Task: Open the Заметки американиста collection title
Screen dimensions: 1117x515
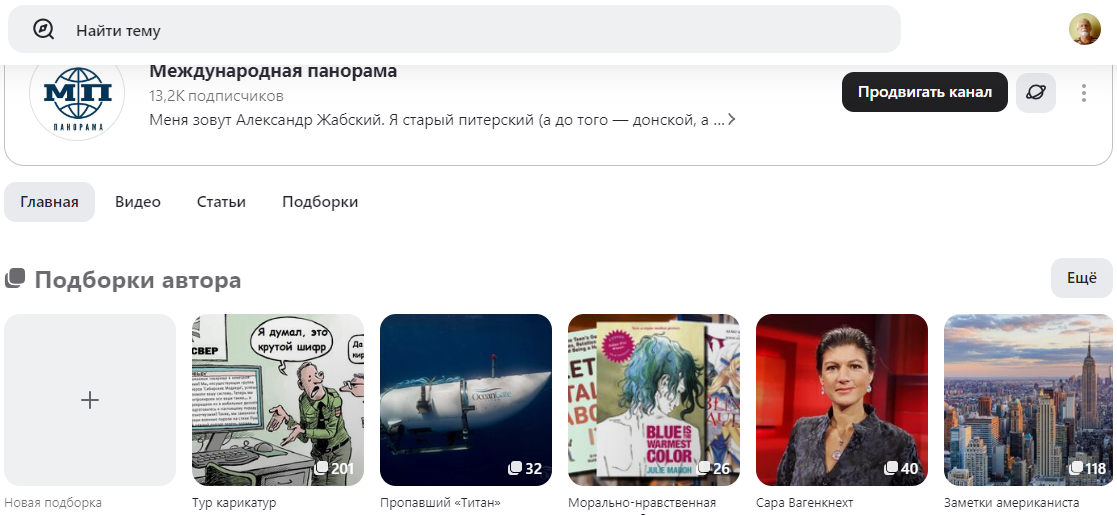Action: pyautogui.click(x=1012, y=503)
